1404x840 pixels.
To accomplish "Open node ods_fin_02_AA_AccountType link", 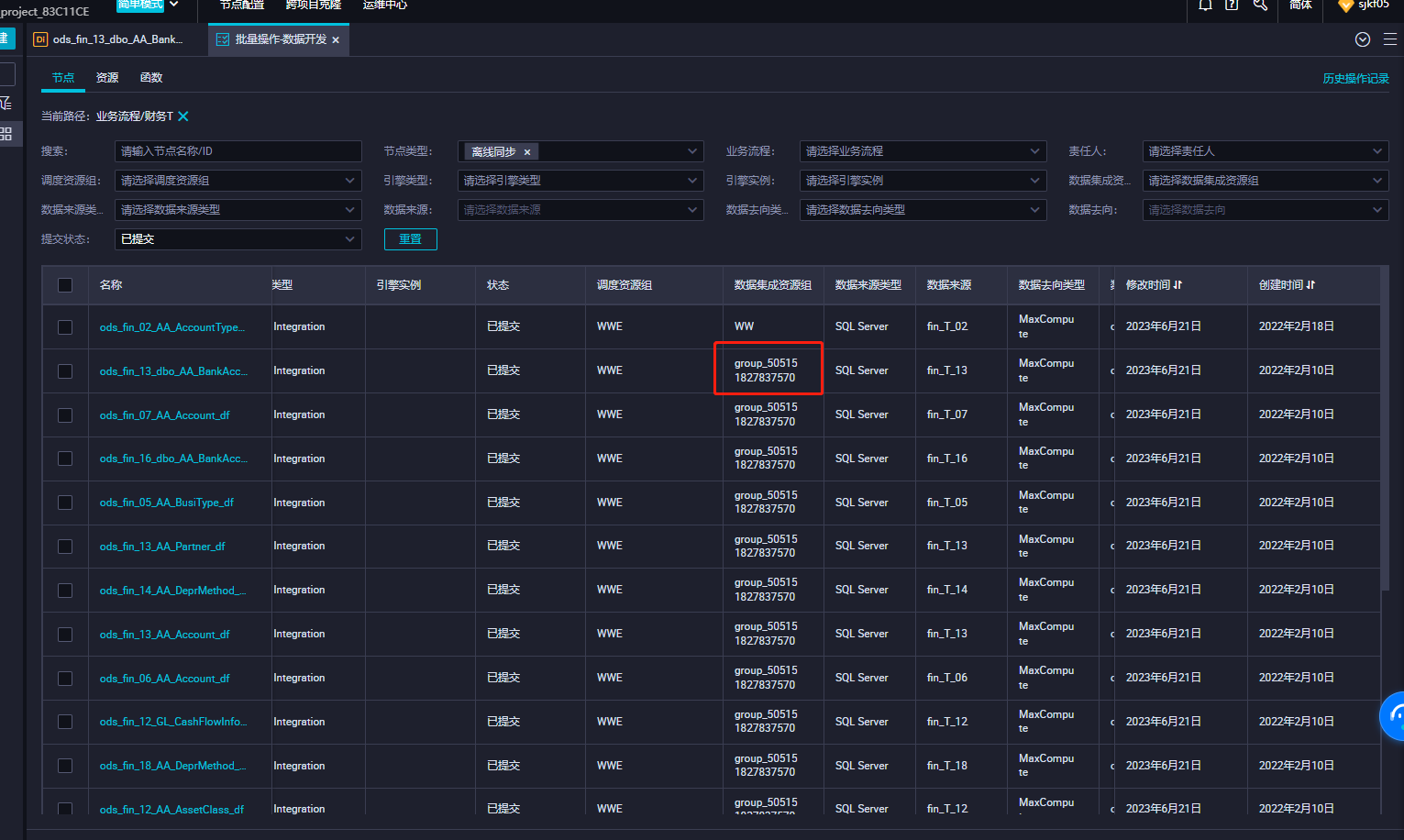I will pyautogui.click(x=172, y=327).
